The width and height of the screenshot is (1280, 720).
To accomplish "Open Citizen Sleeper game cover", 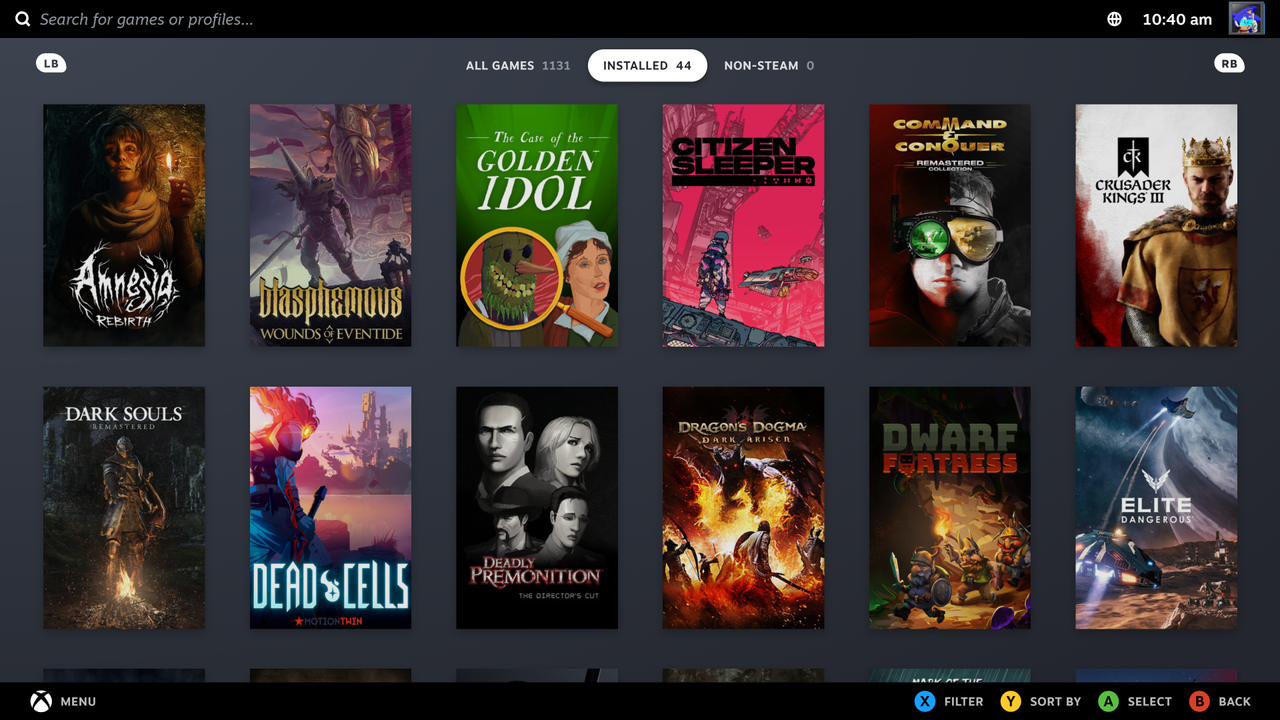I will point(743,225).
